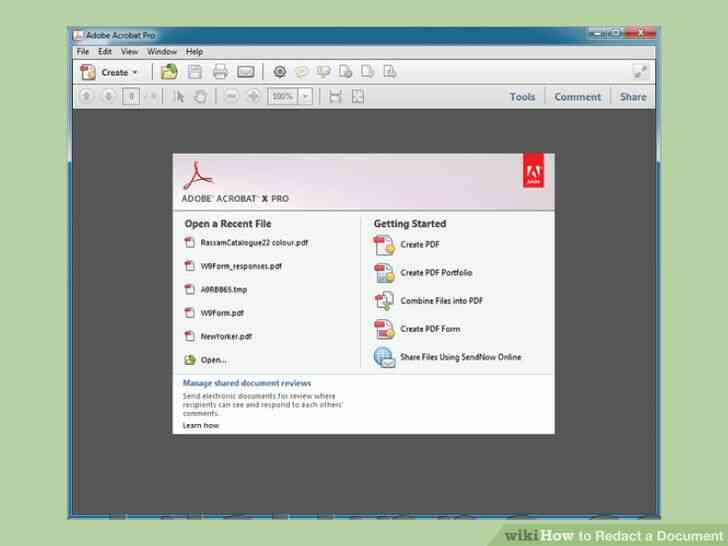Click the Save diskette icon
The width and height of the screenshot is (728, 546).
(196, 72)
